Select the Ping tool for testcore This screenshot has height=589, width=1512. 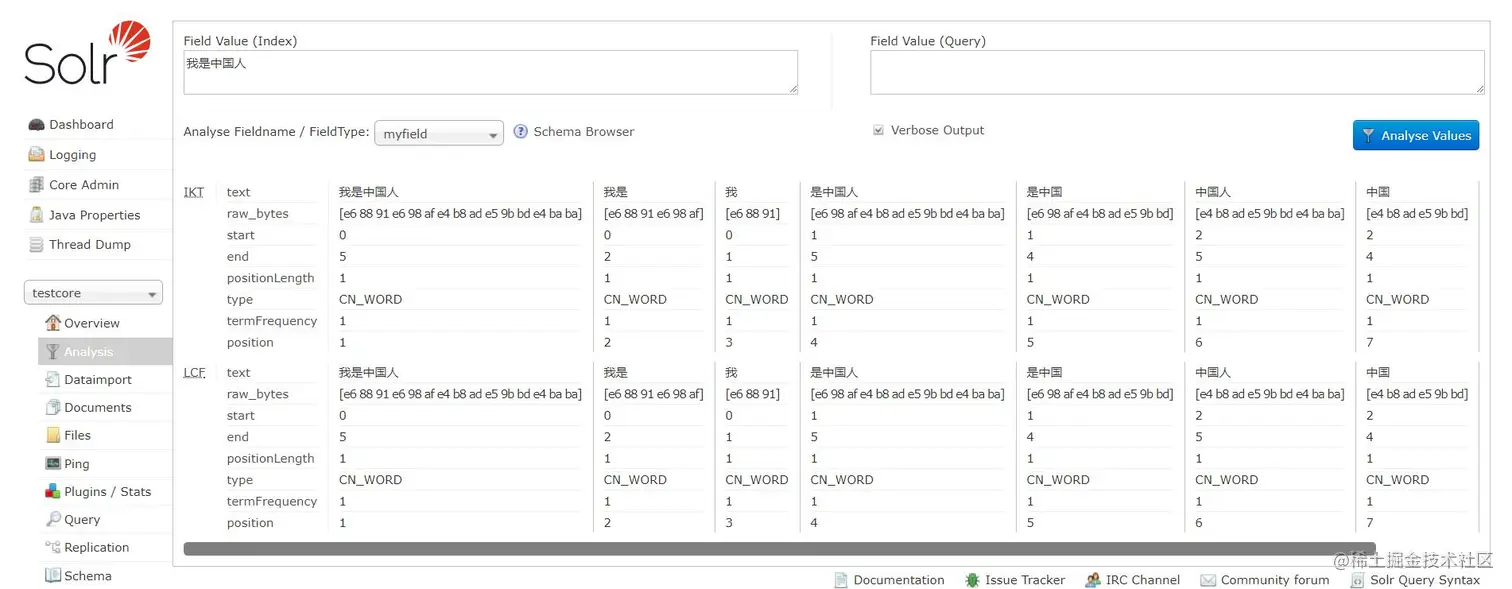click(77, 463)
